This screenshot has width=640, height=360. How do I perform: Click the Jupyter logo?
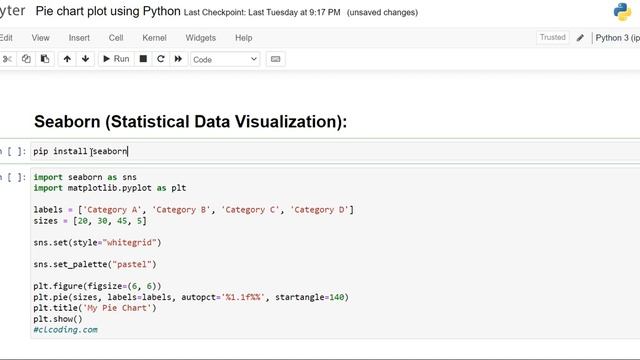click(13, 11)
